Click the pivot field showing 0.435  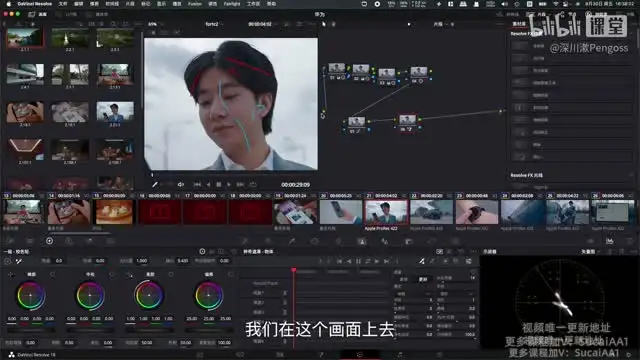[182, 260]
